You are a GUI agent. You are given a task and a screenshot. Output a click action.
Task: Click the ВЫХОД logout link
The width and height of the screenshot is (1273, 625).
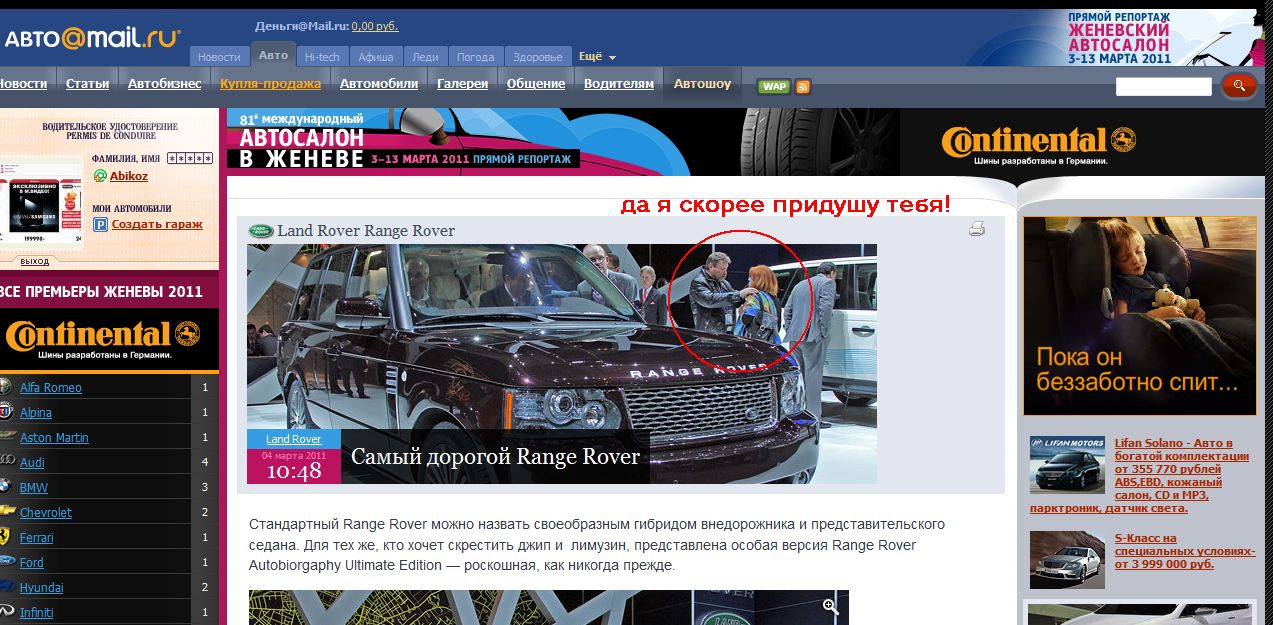tap(34, 262)
